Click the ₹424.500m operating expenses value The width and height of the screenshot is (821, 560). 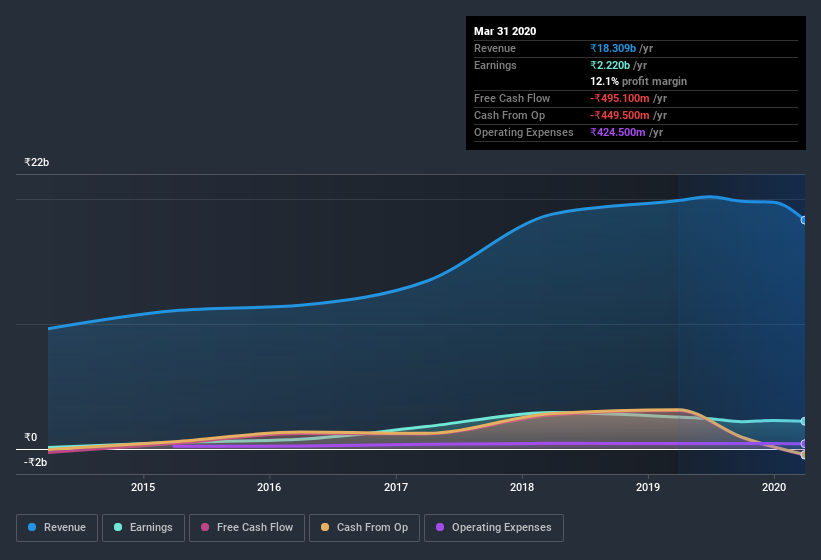pos(618,132)
